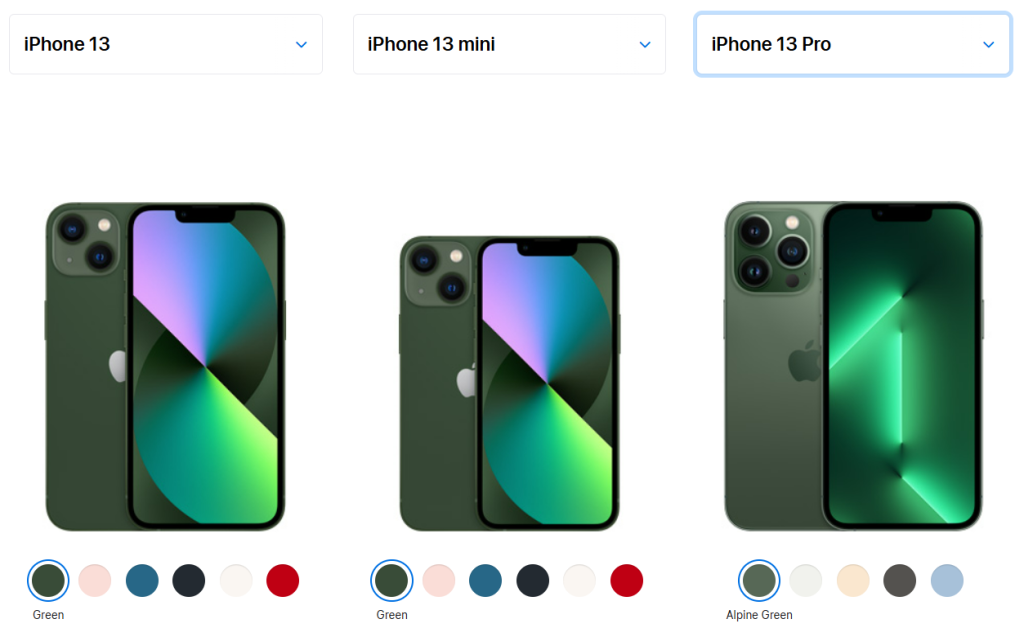The image size is (1024, 637).
Task: Select green swatch for iPhone 13
Action: pos(48,580)
